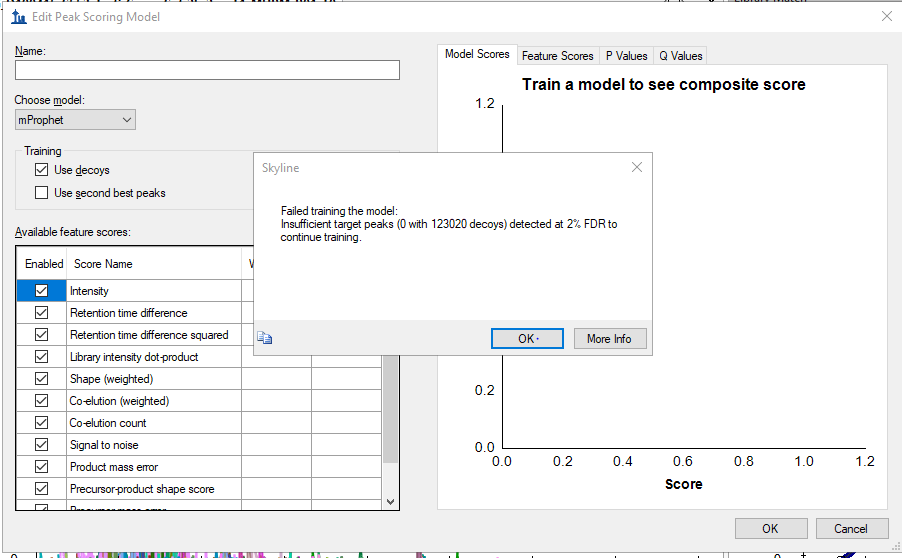Close the Edit Peak Scoring Model window
This screenshot has width=902, height=558.
point(886,16)
